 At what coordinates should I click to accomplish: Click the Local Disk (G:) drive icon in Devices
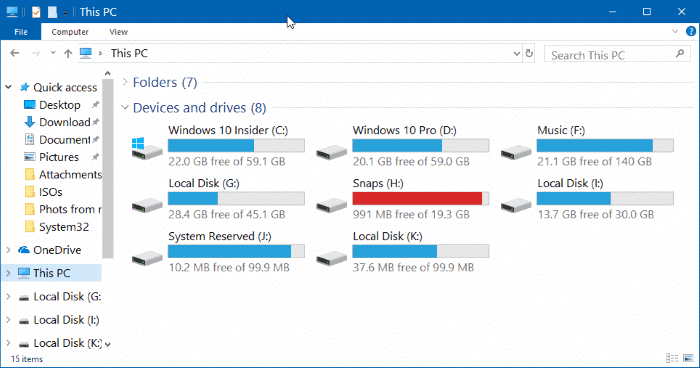[147, 205]
